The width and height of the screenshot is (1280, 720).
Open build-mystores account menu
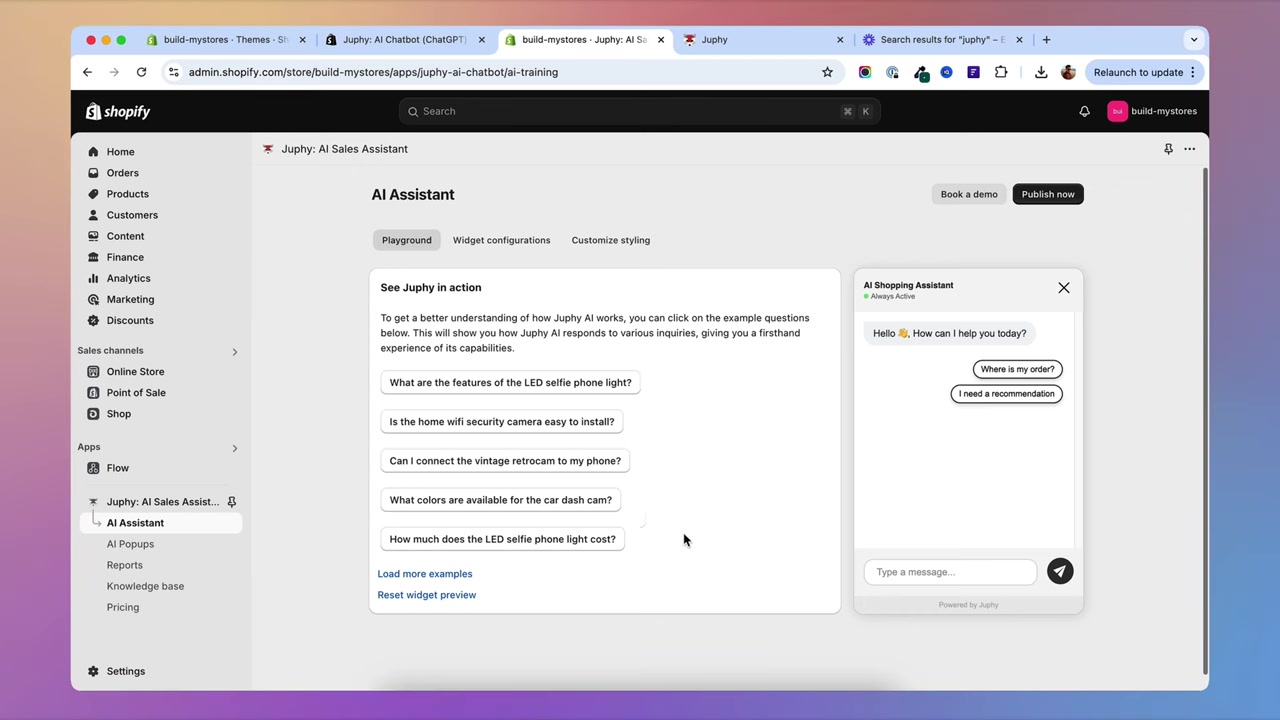point(1152,111)
